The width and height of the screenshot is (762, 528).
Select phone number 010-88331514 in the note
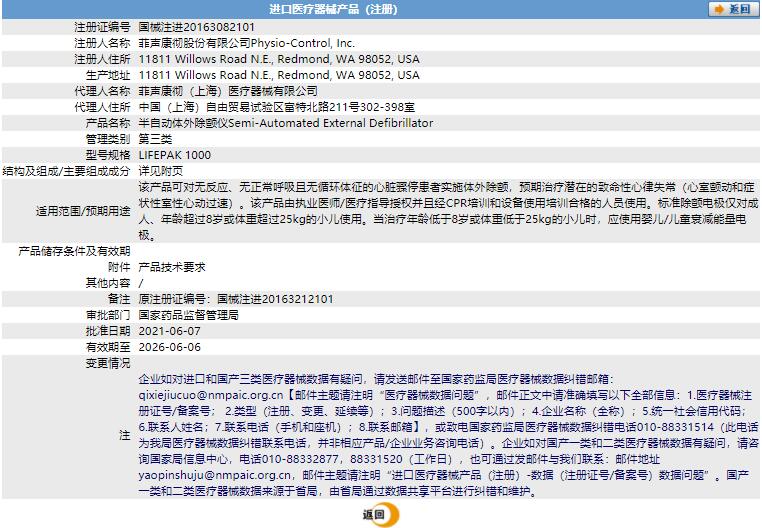coord(675,428)
